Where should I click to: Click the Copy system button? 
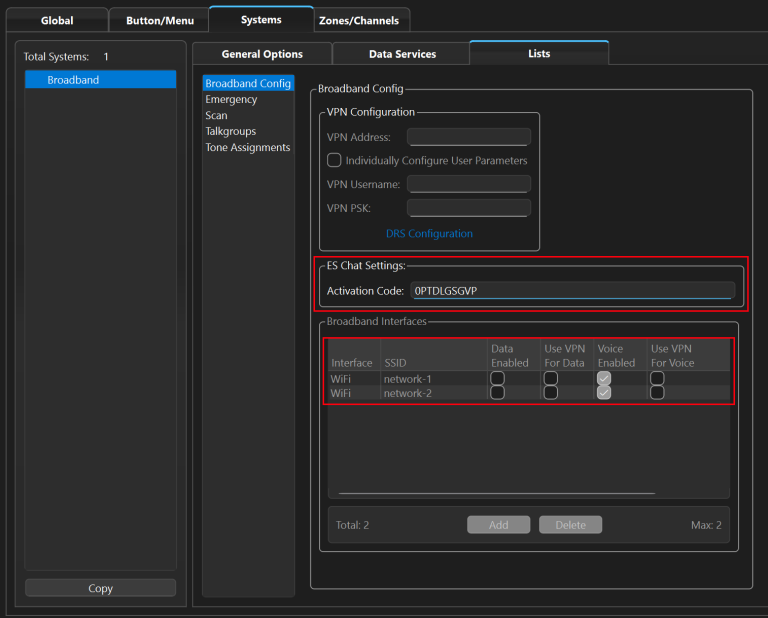100,588
